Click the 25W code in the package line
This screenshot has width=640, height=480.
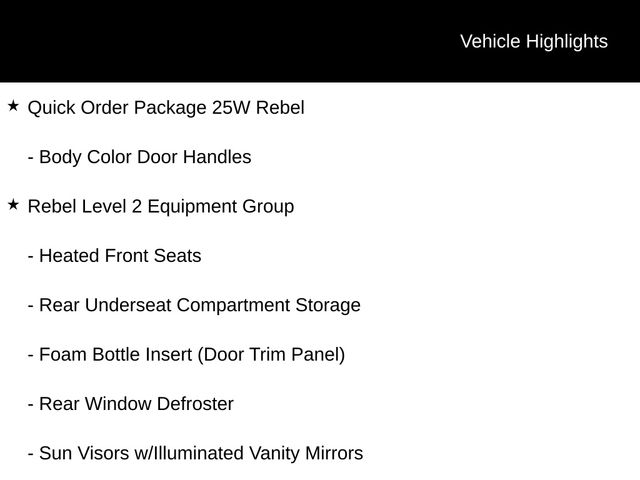click(x=231, y=107)
